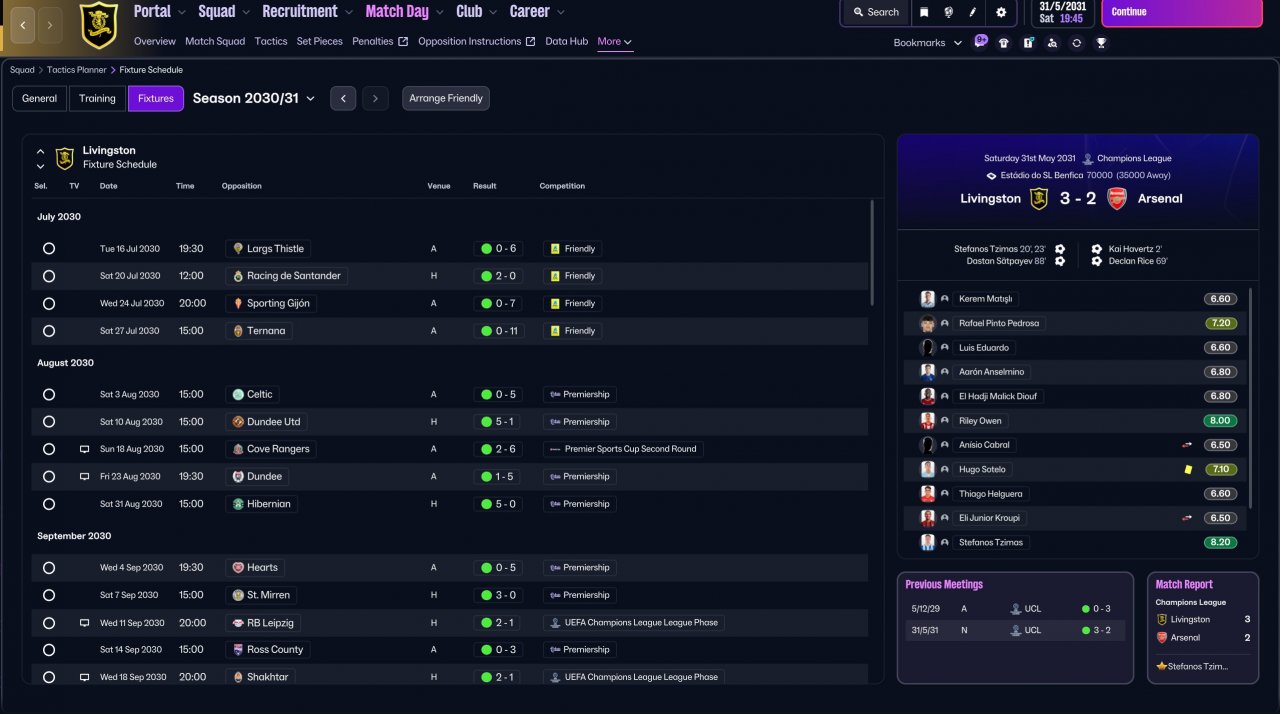This screenshot has height=714, width=1280.
Task: Open the Career dropdown menu
Action: (x=537, y=12)
